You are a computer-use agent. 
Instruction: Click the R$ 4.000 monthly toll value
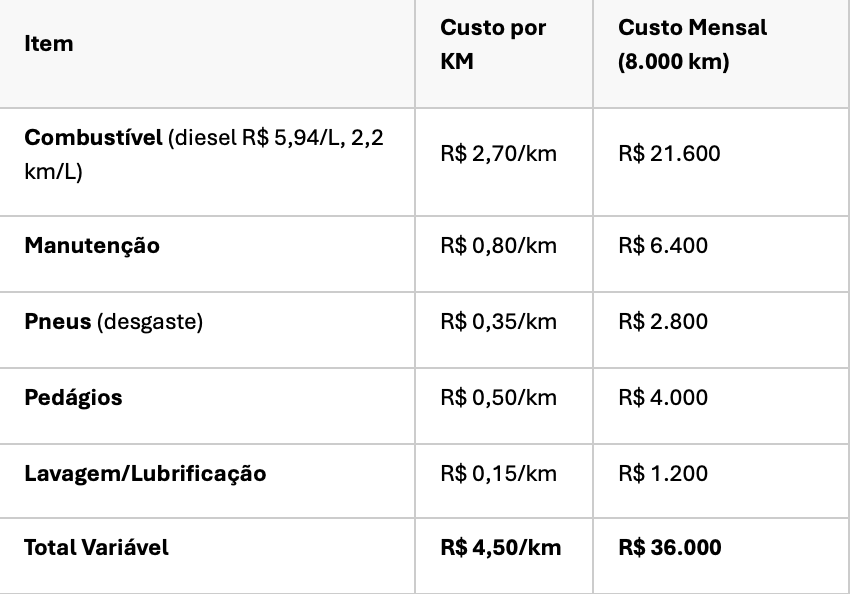coord(663,398)
